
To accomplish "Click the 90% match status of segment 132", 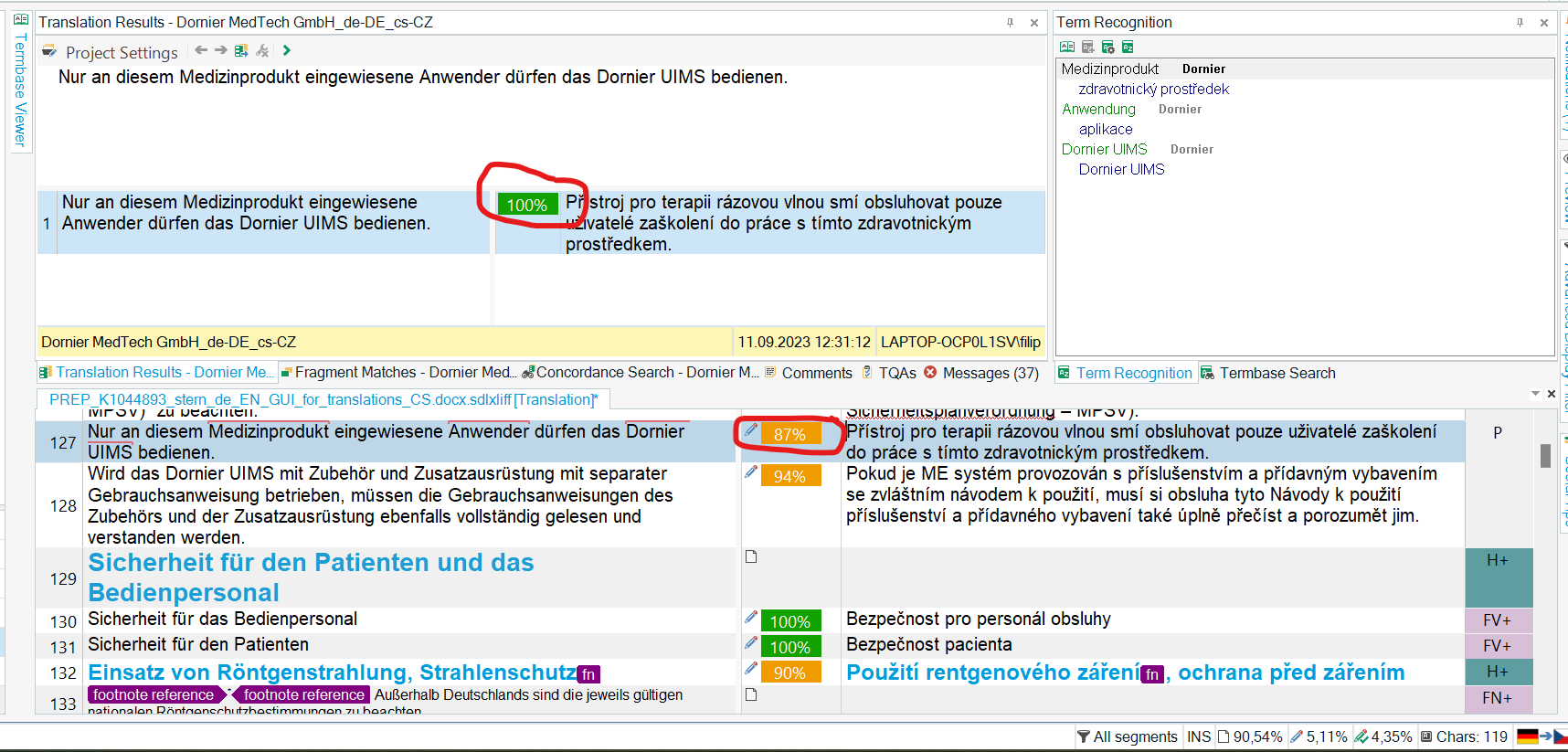I will point(790,673).
